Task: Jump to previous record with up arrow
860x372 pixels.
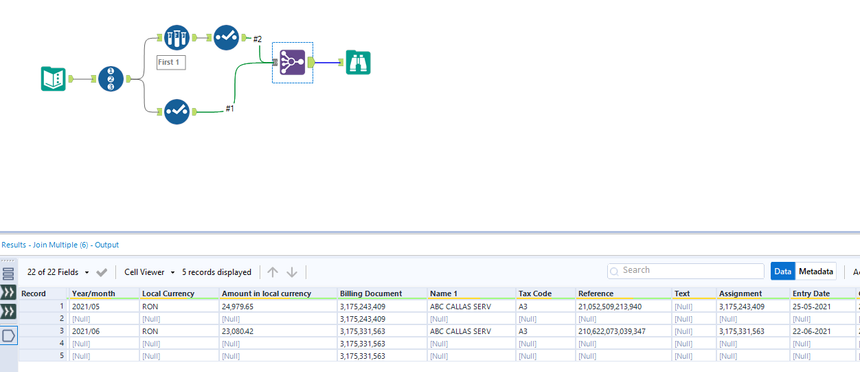Action: tap(273, 272)
